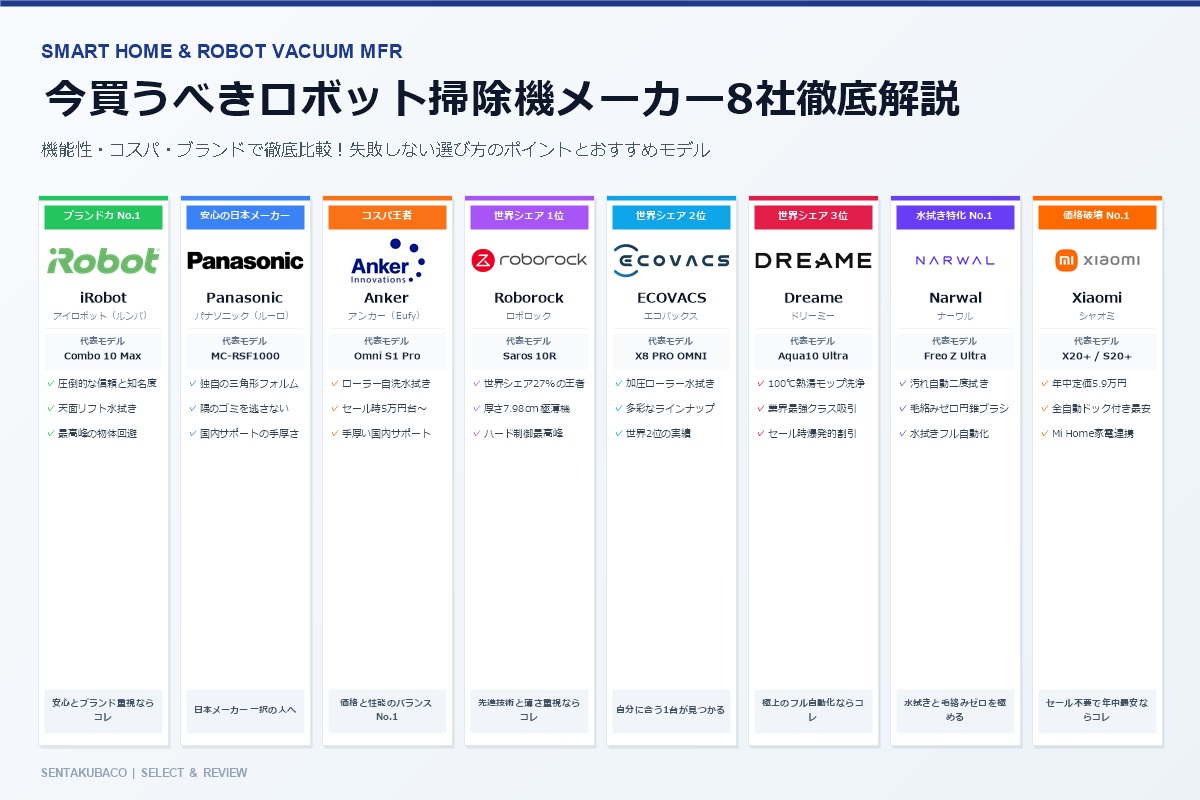
Task: Select the 安心の日本メーカー blue badge
Action: (245, 216)
